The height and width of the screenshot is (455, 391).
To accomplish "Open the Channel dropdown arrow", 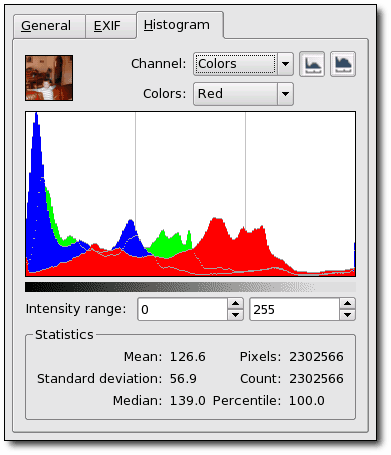I will point(285,64).
